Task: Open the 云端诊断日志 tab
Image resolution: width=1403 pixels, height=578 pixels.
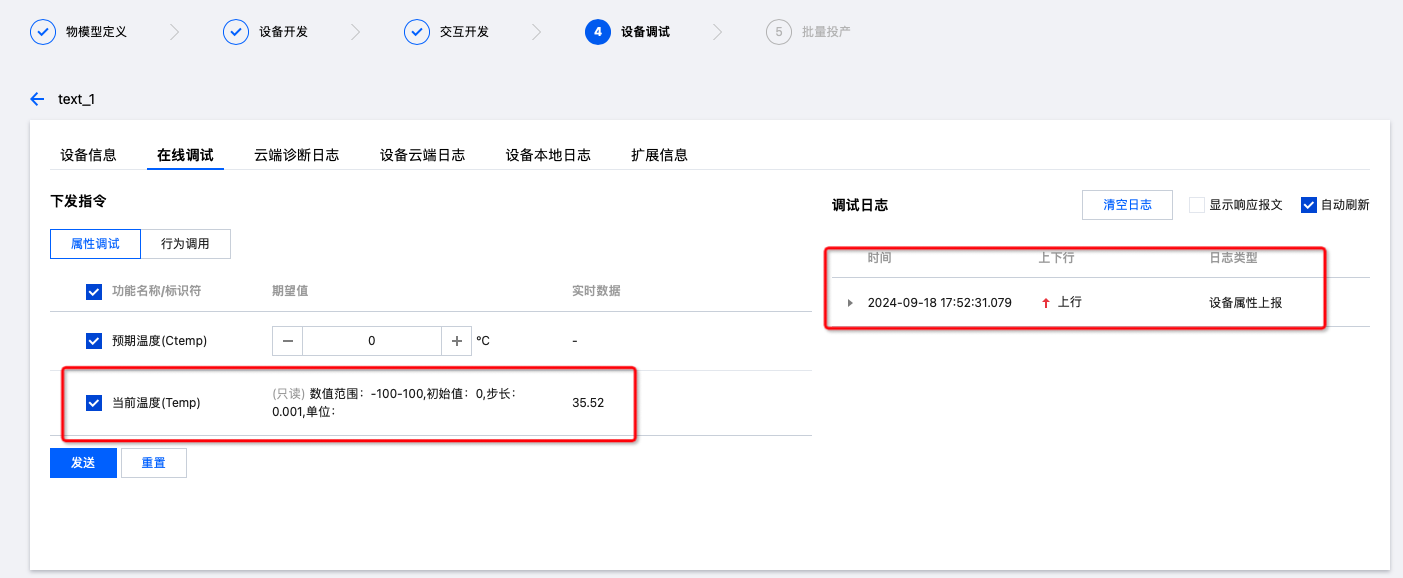Action: point(296,155)
